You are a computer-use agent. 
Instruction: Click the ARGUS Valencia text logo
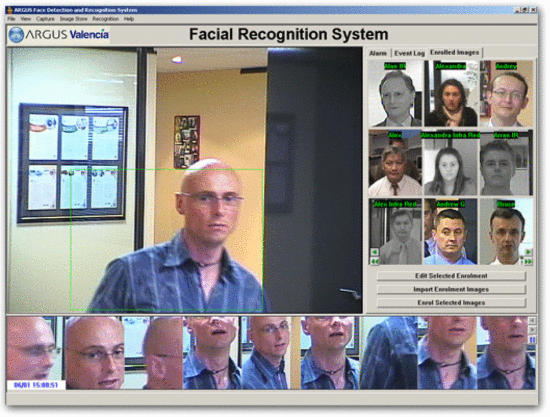click(67, 34)
